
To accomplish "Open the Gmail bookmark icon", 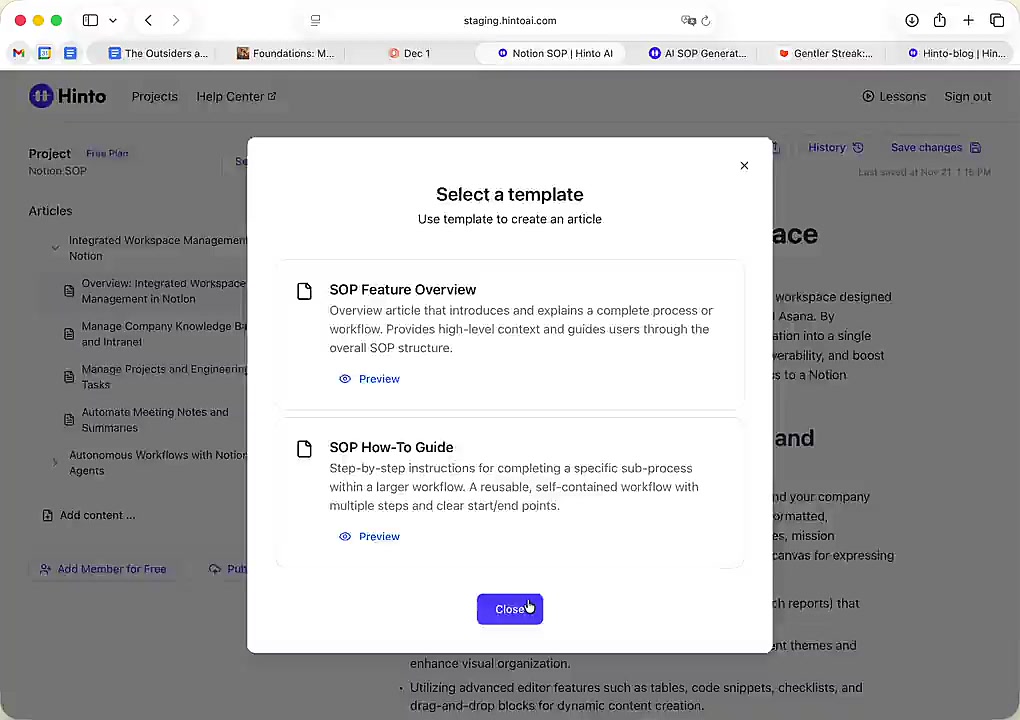I will [19, 53].
